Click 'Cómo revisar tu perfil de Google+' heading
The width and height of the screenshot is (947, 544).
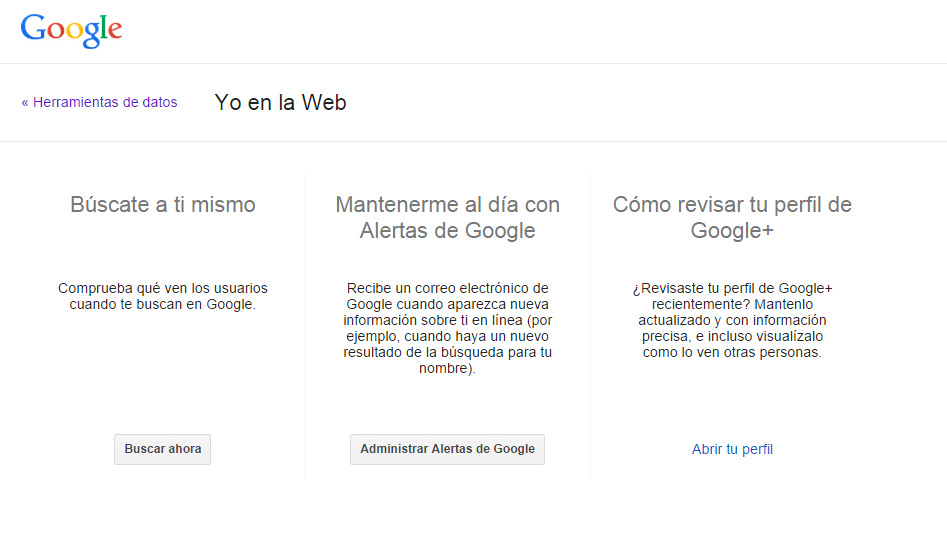(732, 217)
